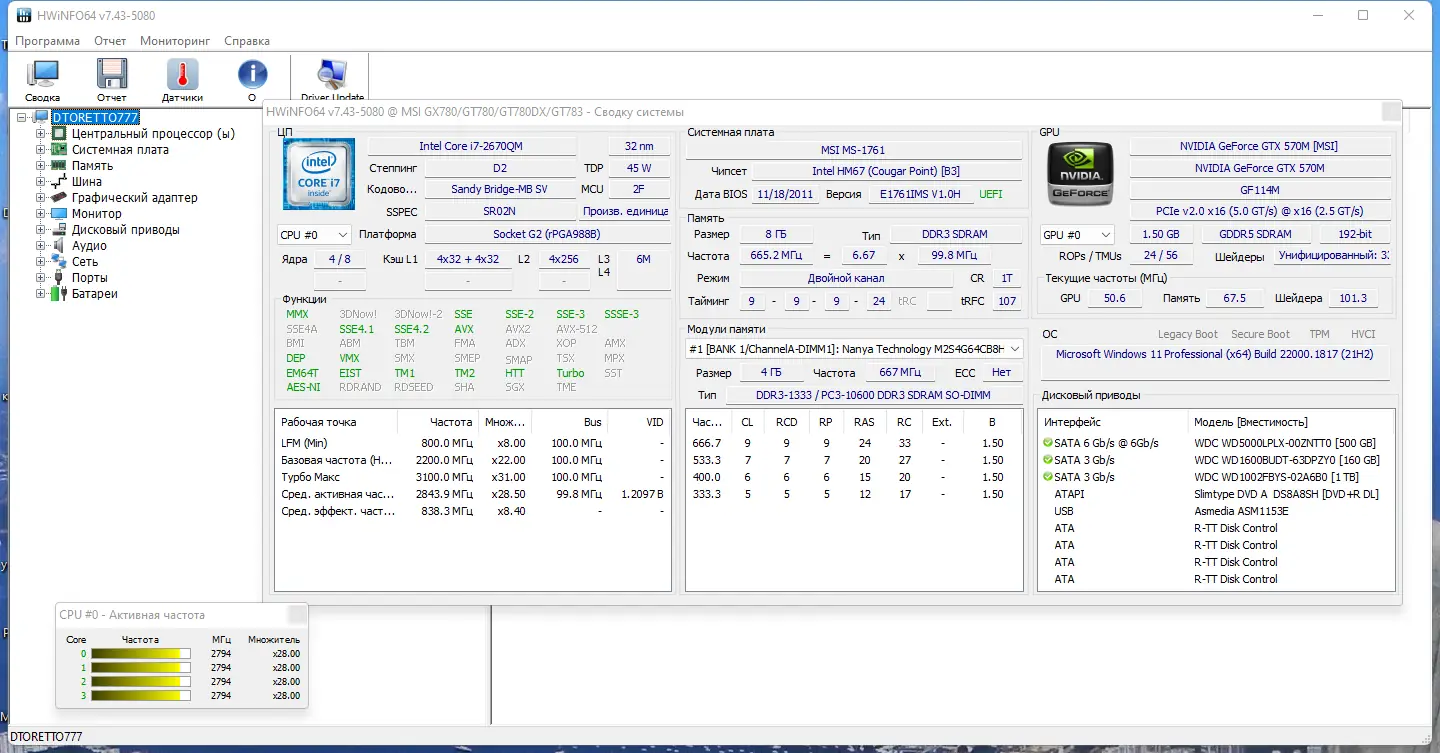
Task: Click the battery icon beside Батареи
Action: tap(60, 294)
